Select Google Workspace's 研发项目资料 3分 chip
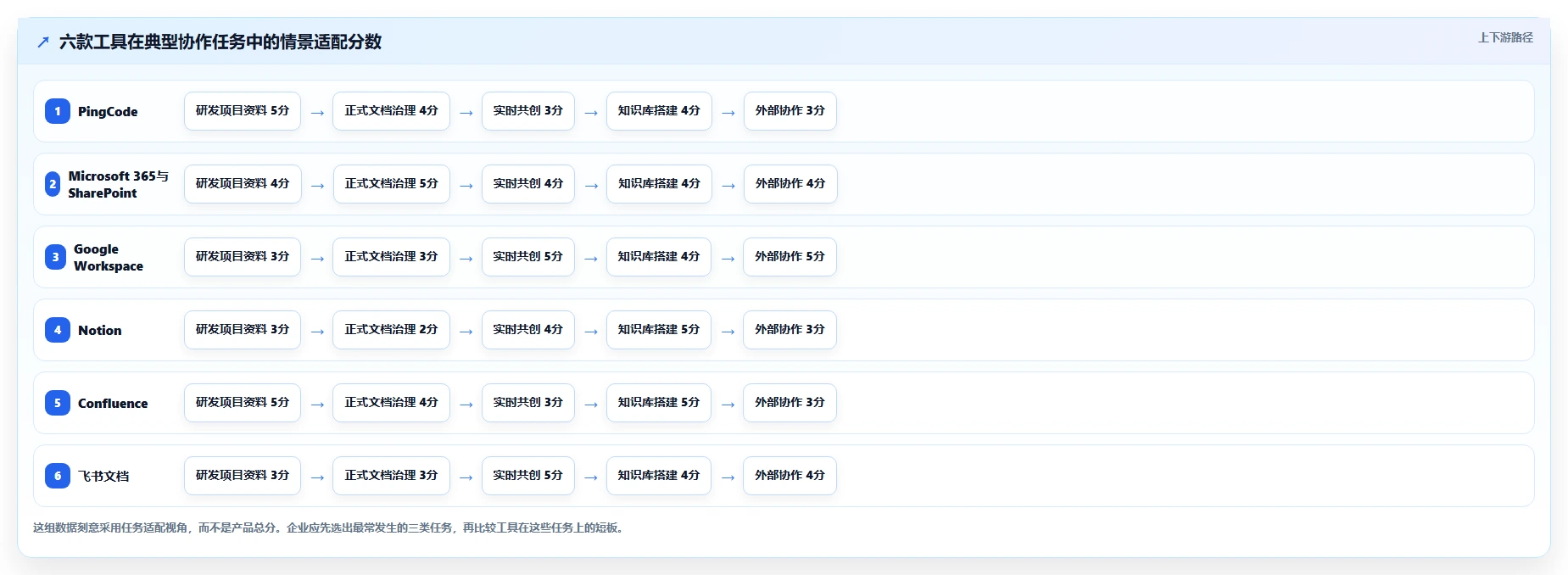 [243, 257]
